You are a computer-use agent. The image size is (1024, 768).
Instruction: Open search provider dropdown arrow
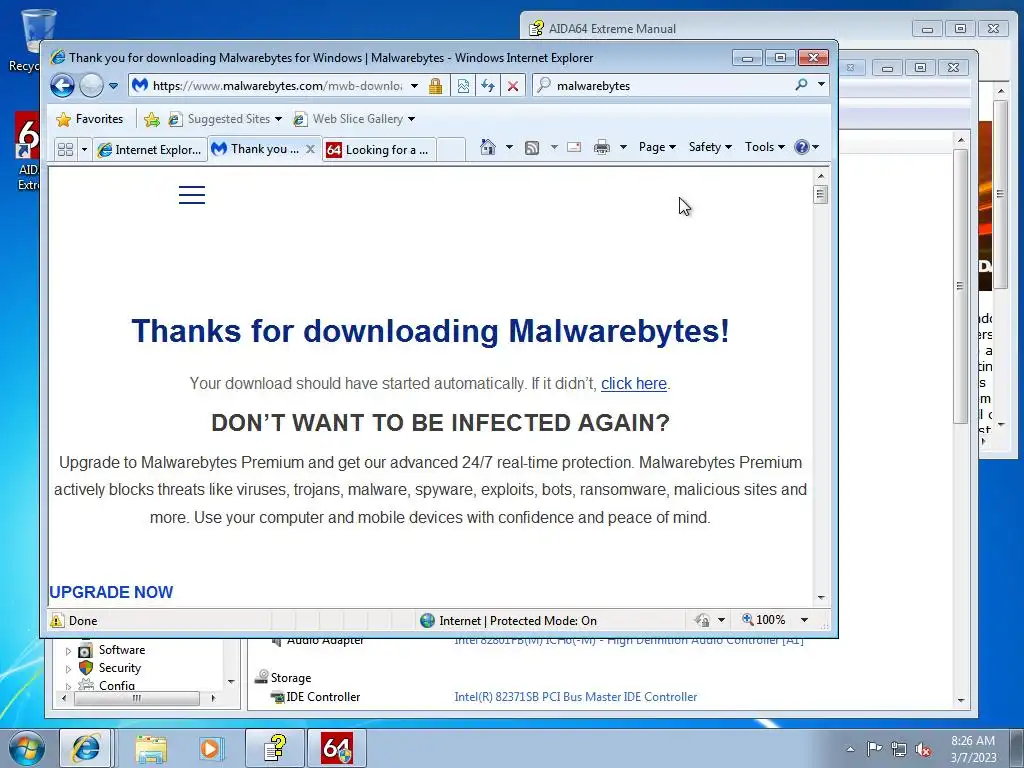[x=821, y=85]
